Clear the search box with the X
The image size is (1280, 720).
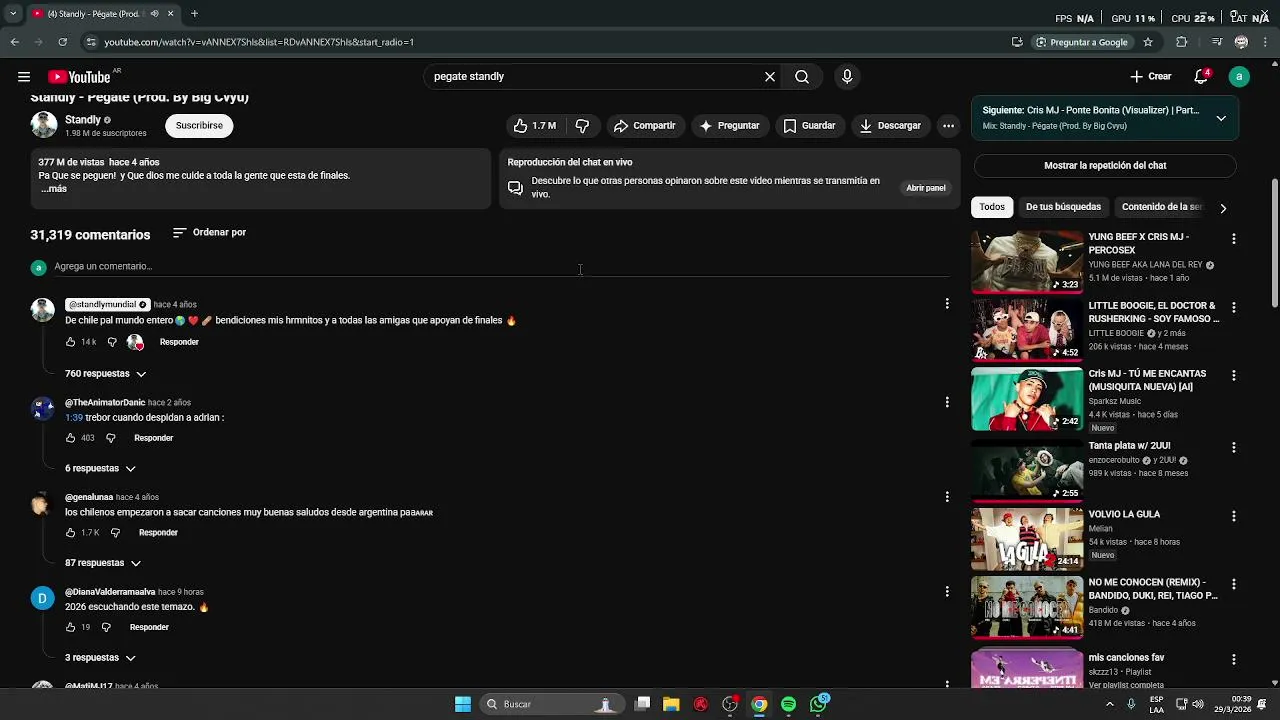click(770, 77)
